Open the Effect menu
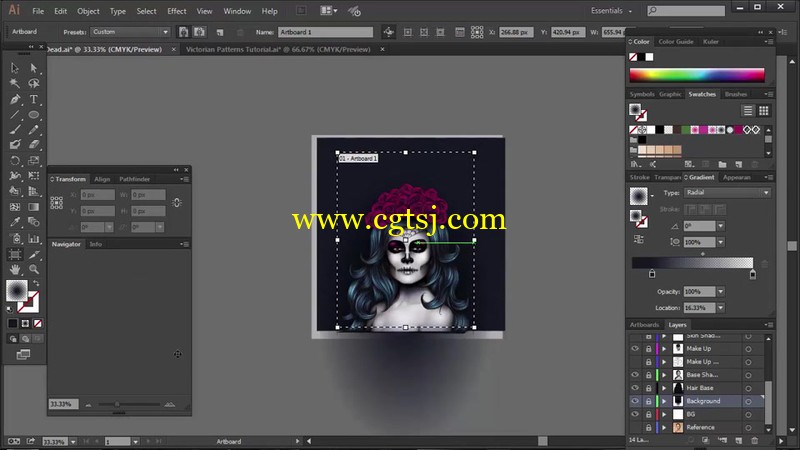800x450 pixels. click(x=177, y=11)
